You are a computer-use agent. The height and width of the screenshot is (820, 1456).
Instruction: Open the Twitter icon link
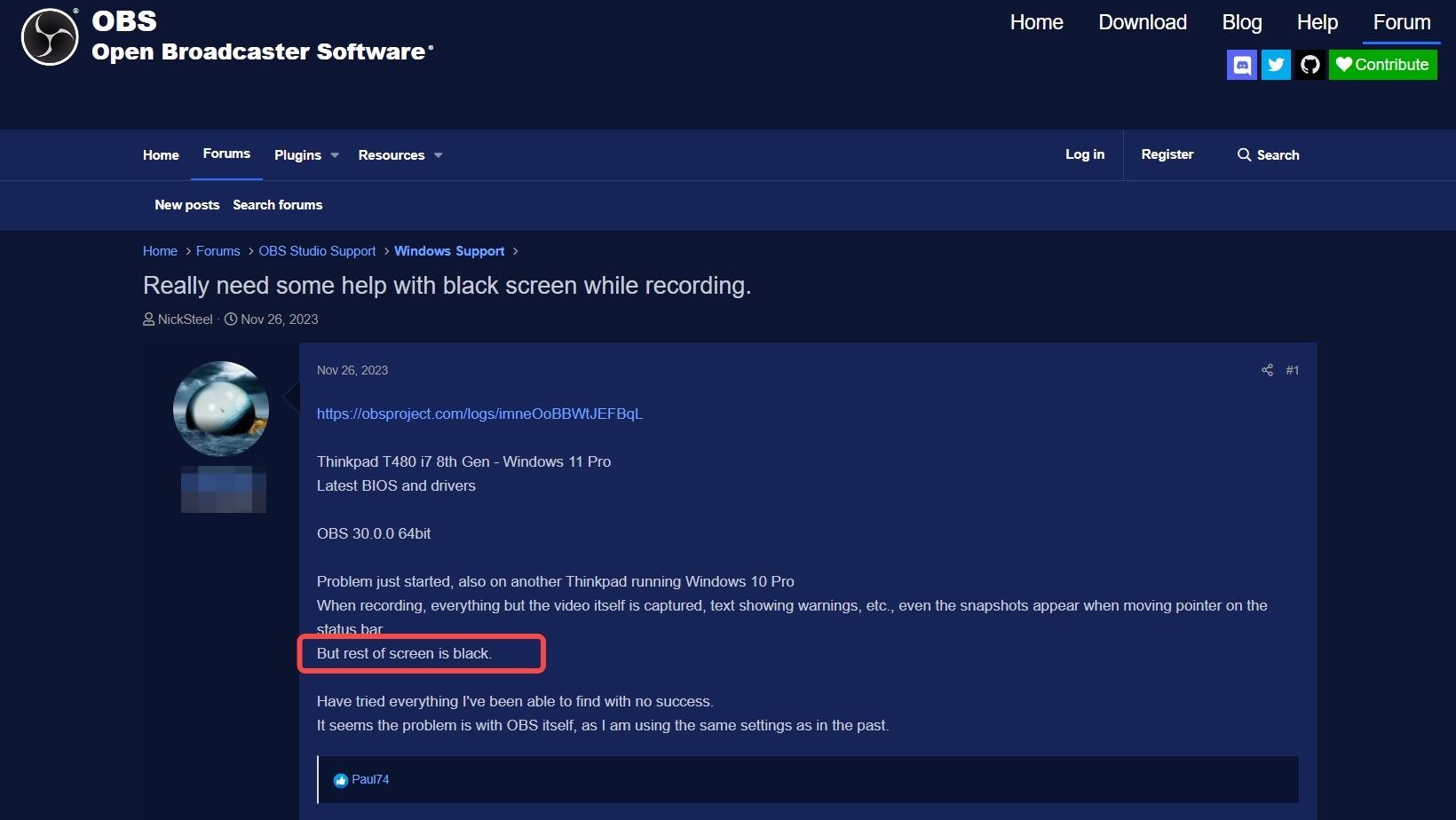pos(1276,65)
